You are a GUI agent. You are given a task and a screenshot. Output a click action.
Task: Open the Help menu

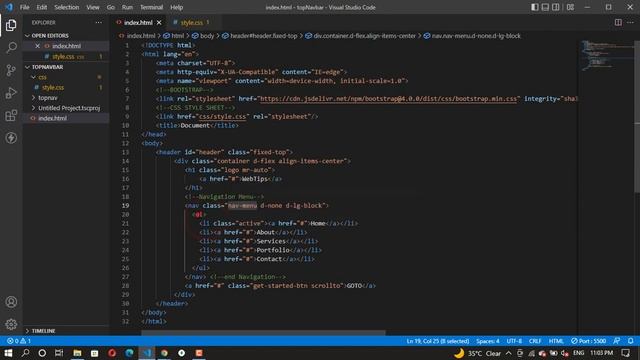click(176, 7)
